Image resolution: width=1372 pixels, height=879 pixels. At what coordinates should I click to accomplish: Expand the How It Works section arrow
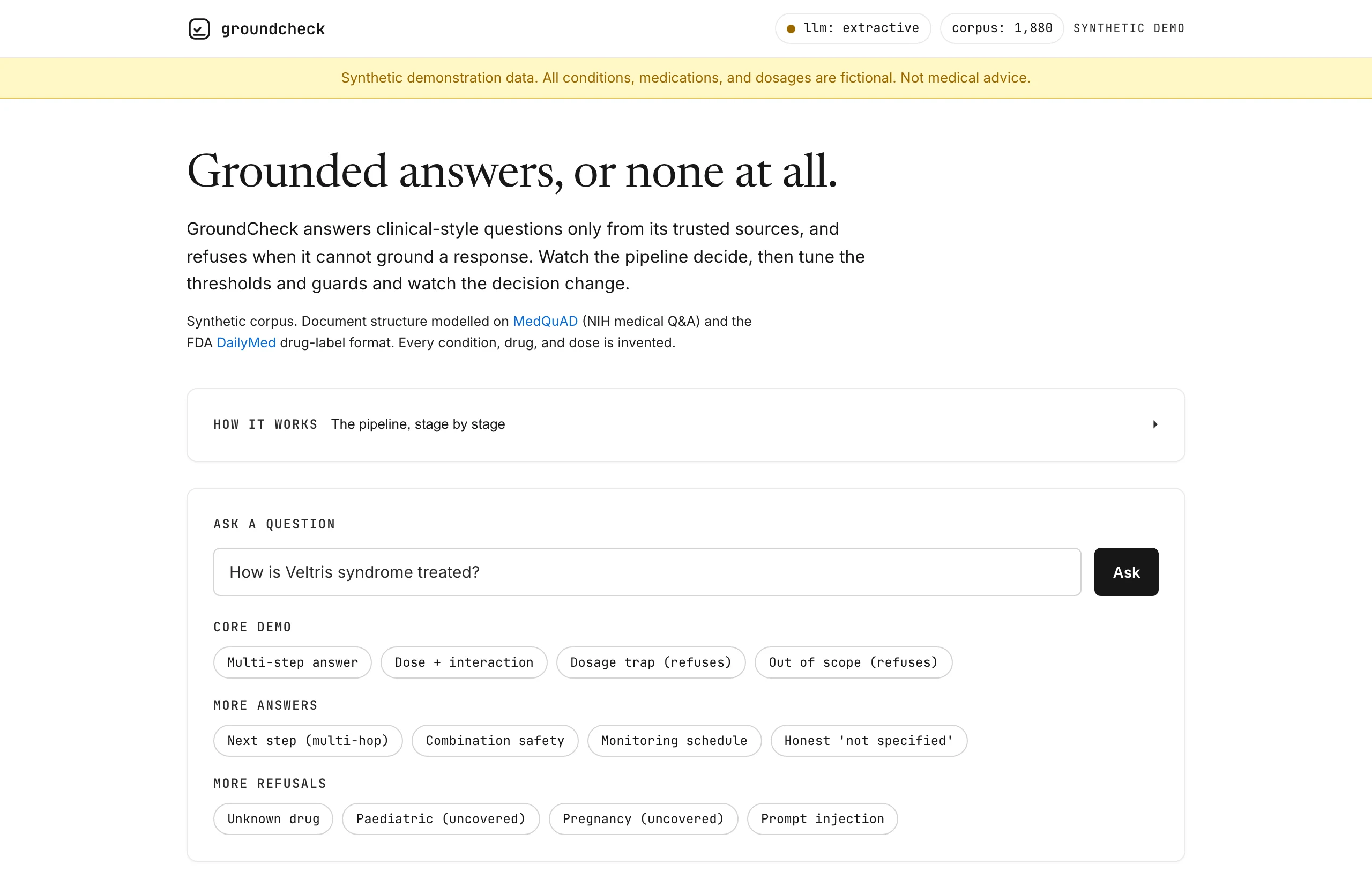pos(1155,424)
